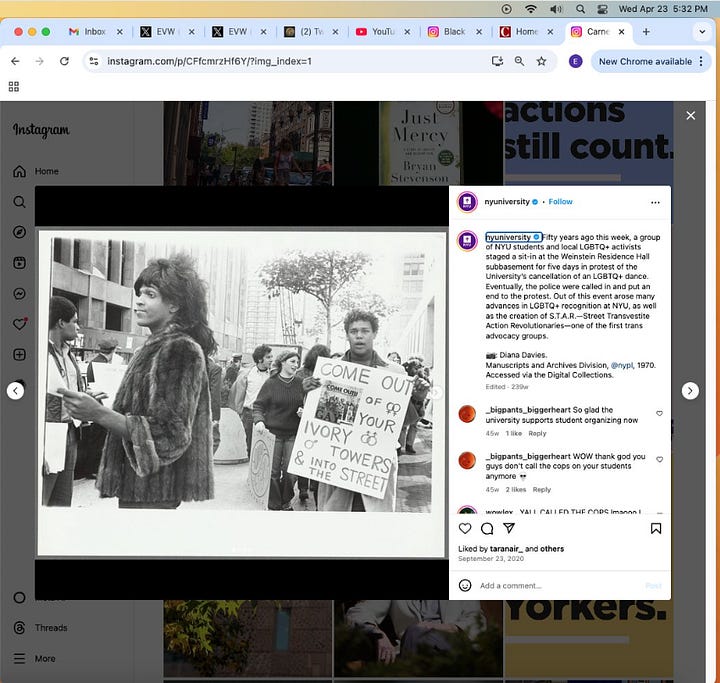The height and width of the screenshot is (683, 720).
Task: Reply to the 'WOW thank god' comment
Action: pos(541,490)
